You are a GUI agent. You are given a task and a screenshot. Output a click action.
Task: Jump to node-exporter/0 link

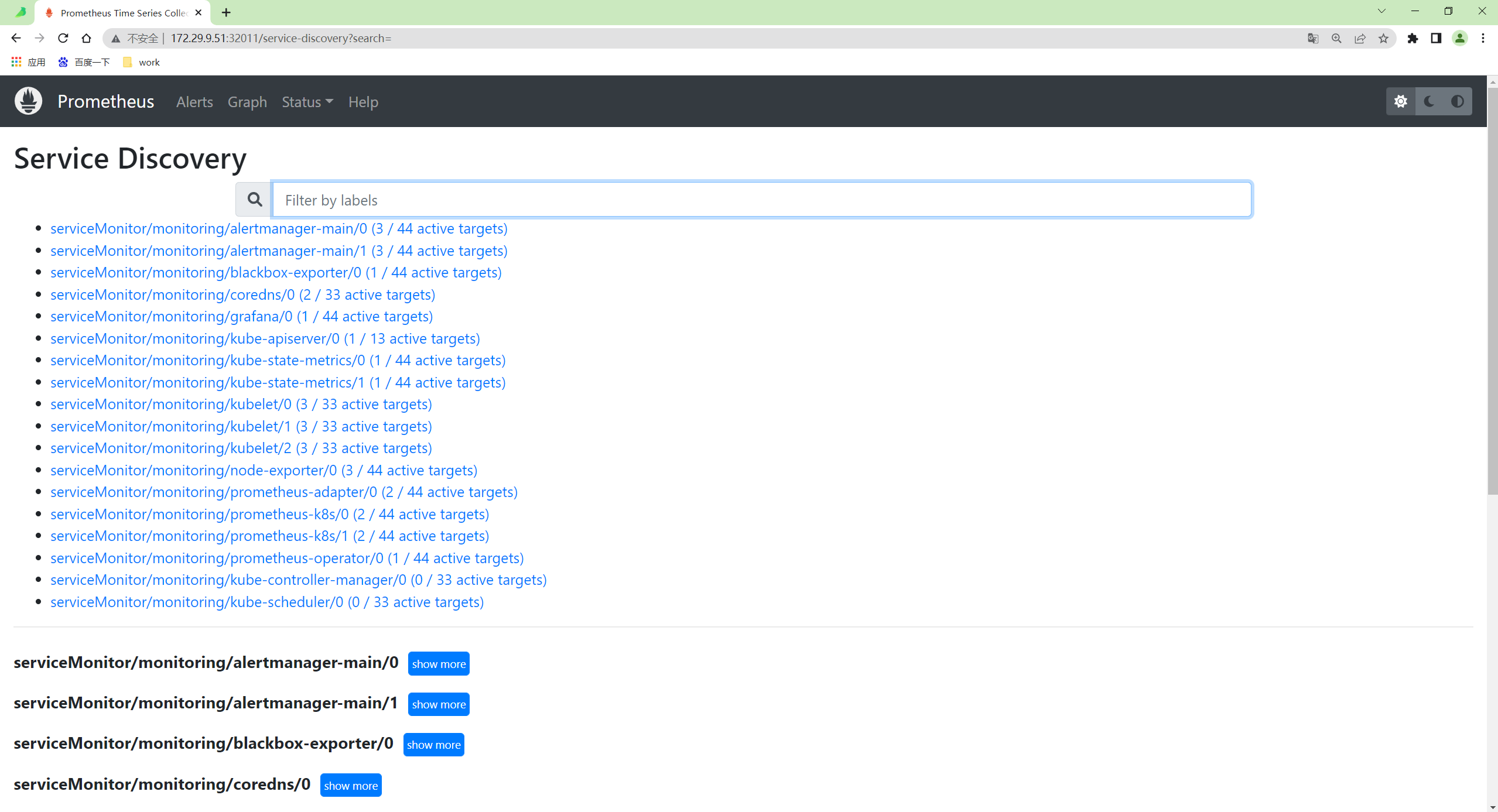click(x=264, y=470)
